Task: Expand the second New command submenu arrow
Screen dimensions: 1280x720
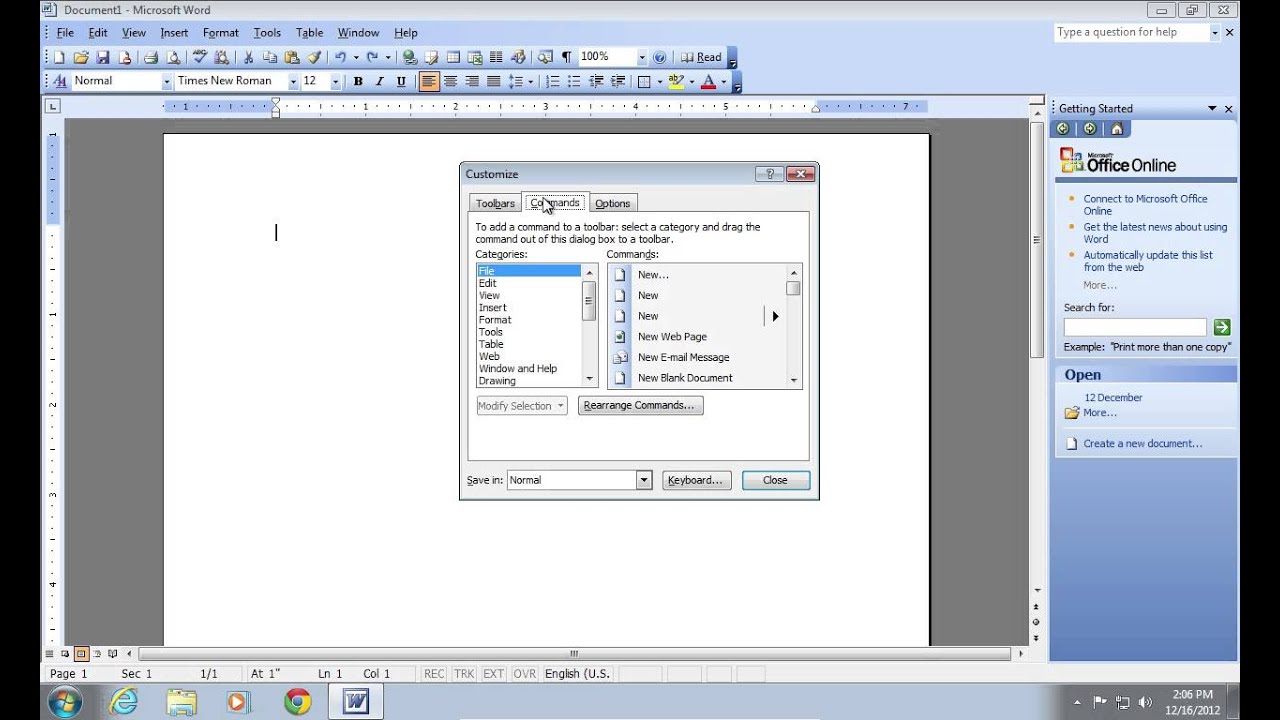Action: coord(775,316)
